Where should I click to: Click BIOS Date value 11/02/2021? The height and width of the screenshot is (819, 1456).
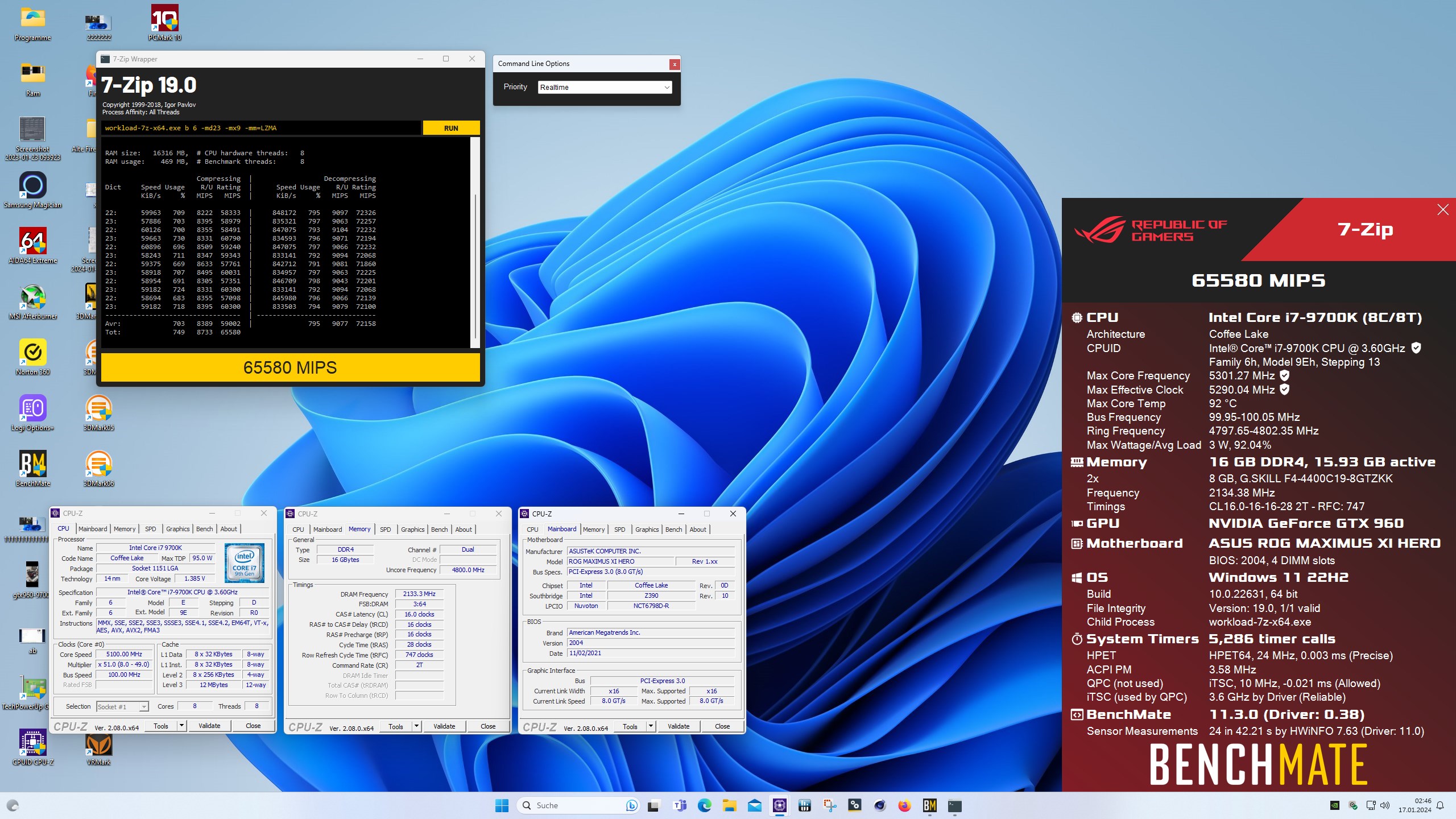651,653
